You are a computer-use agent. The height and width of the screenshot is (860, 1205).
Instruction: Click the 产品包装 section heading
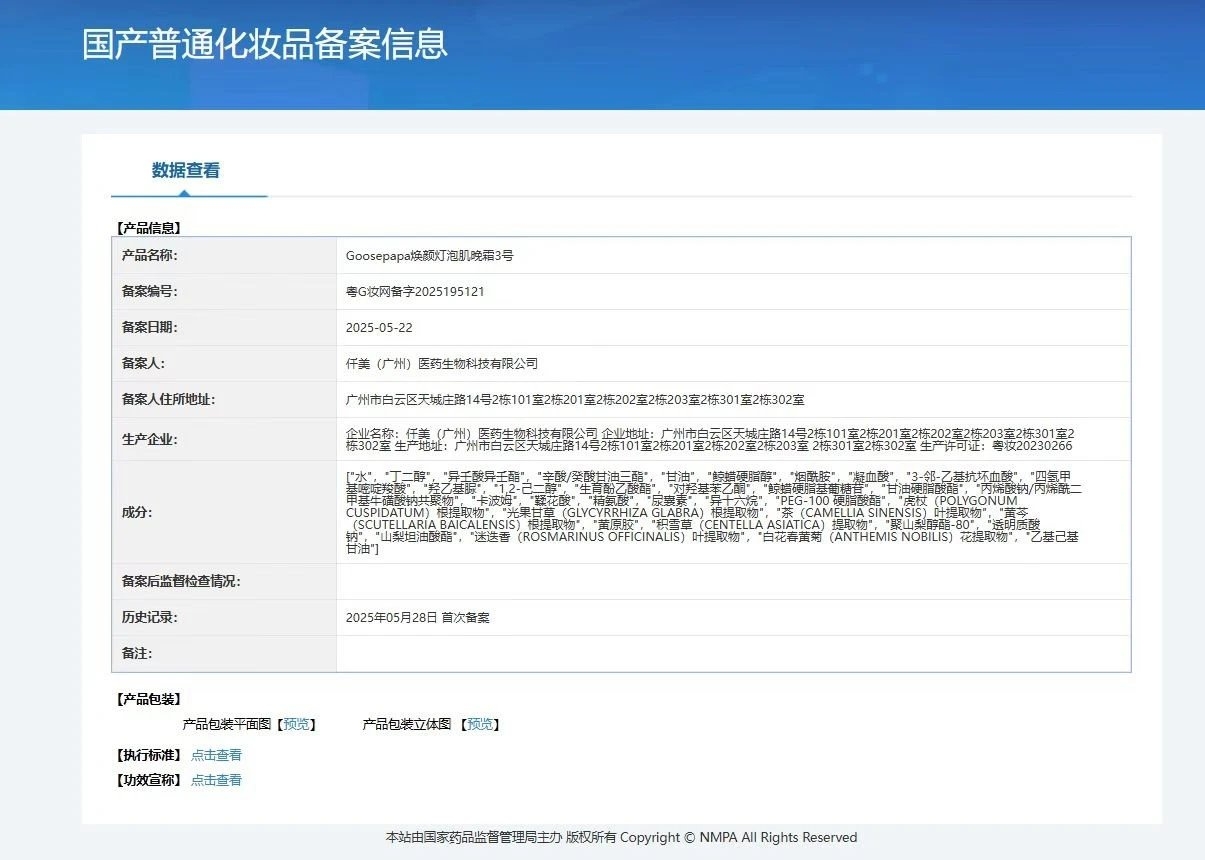[148, 699]
